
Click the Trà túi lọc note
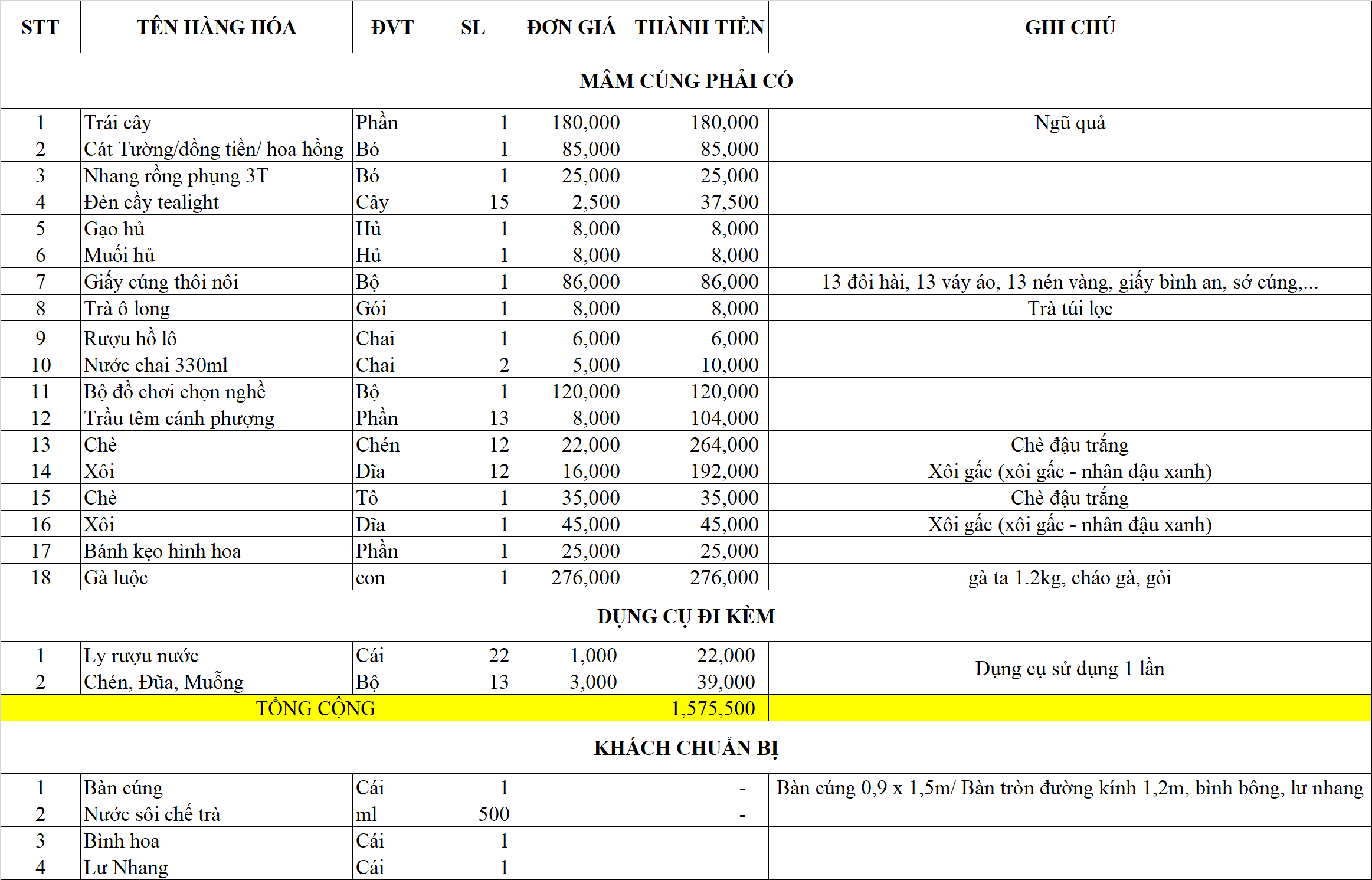pyautogui.click(x=1069, y=308)
